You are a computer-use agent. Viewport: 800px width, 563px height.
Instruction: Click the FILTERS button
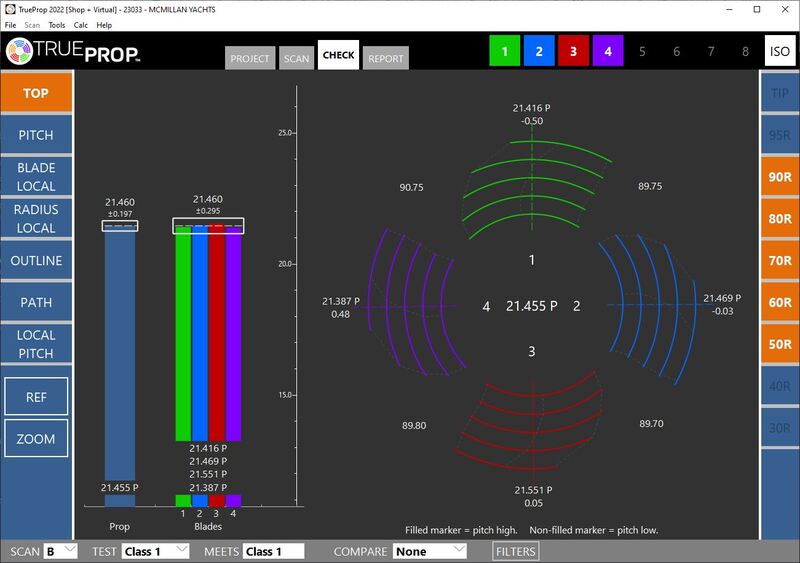tap(515, 551)
